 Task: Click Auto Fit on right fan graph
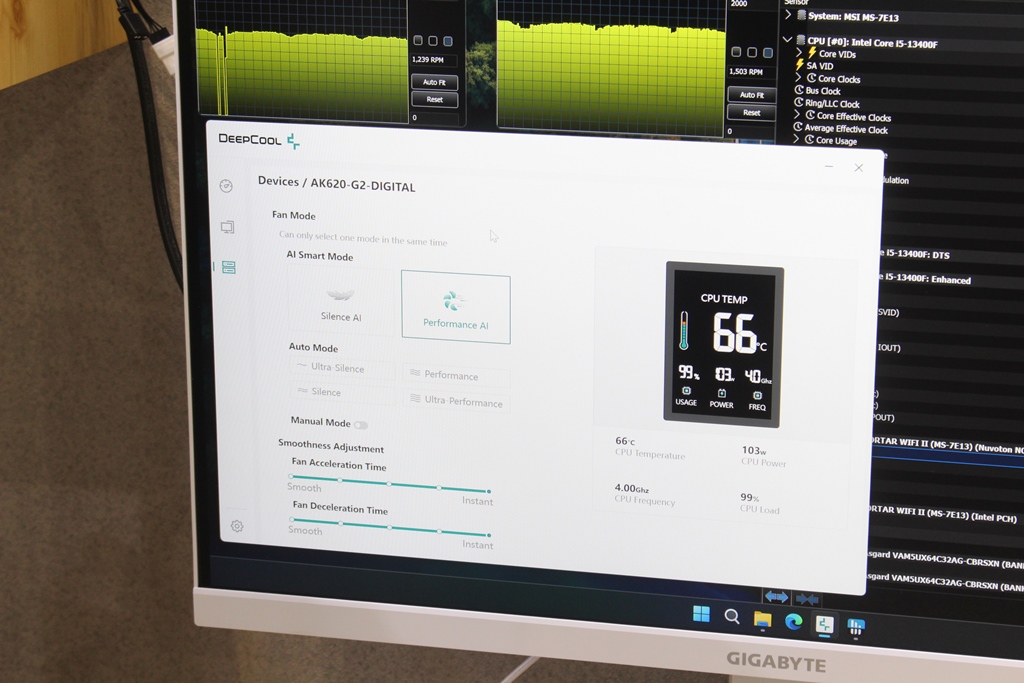[752, 95]
